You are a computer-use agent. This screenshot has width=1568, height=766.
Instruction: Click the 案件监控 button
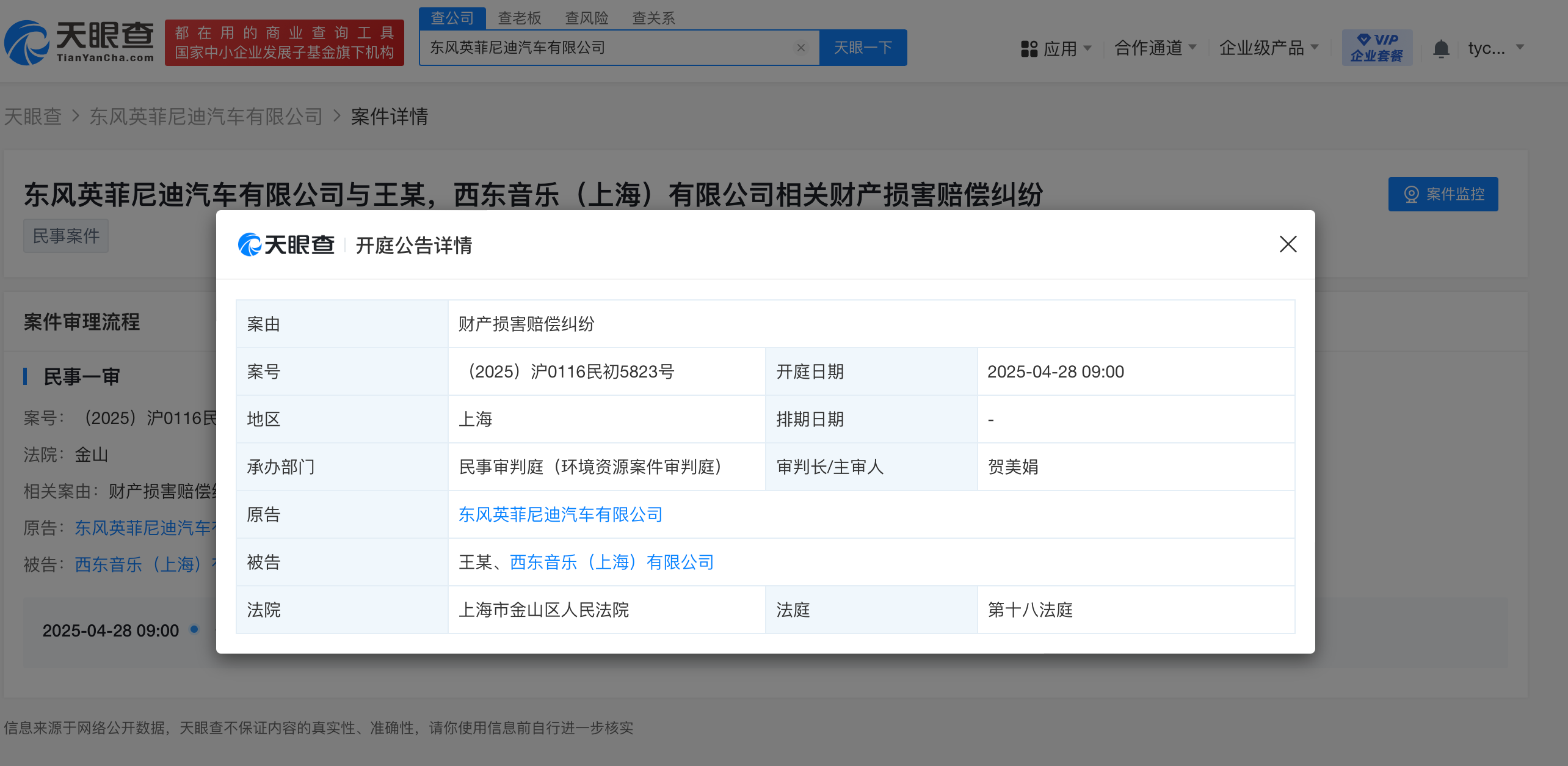click(1443, 194)
